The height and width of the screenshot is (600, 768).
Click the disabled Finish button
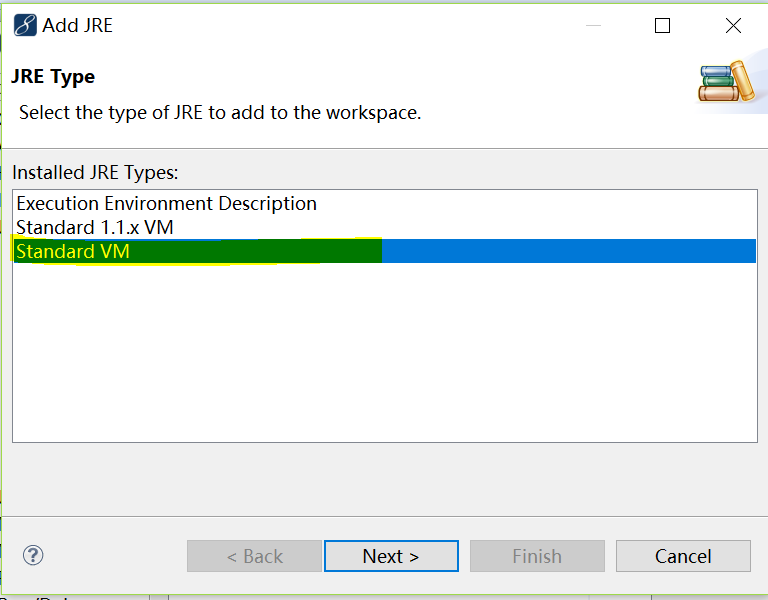click(537, 556)
